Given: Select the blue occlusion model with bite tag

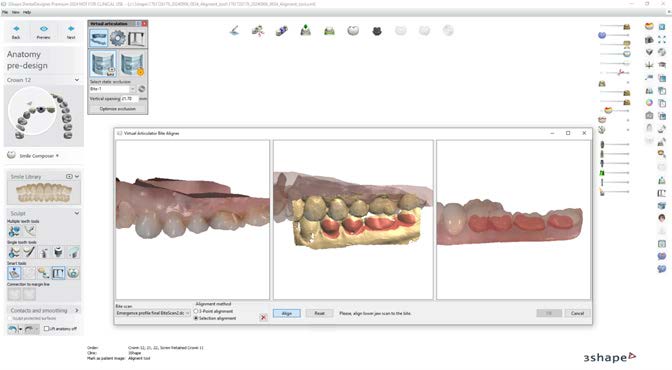Looking at the screenshot, I should pyautogui.click(x=103, y=63).
